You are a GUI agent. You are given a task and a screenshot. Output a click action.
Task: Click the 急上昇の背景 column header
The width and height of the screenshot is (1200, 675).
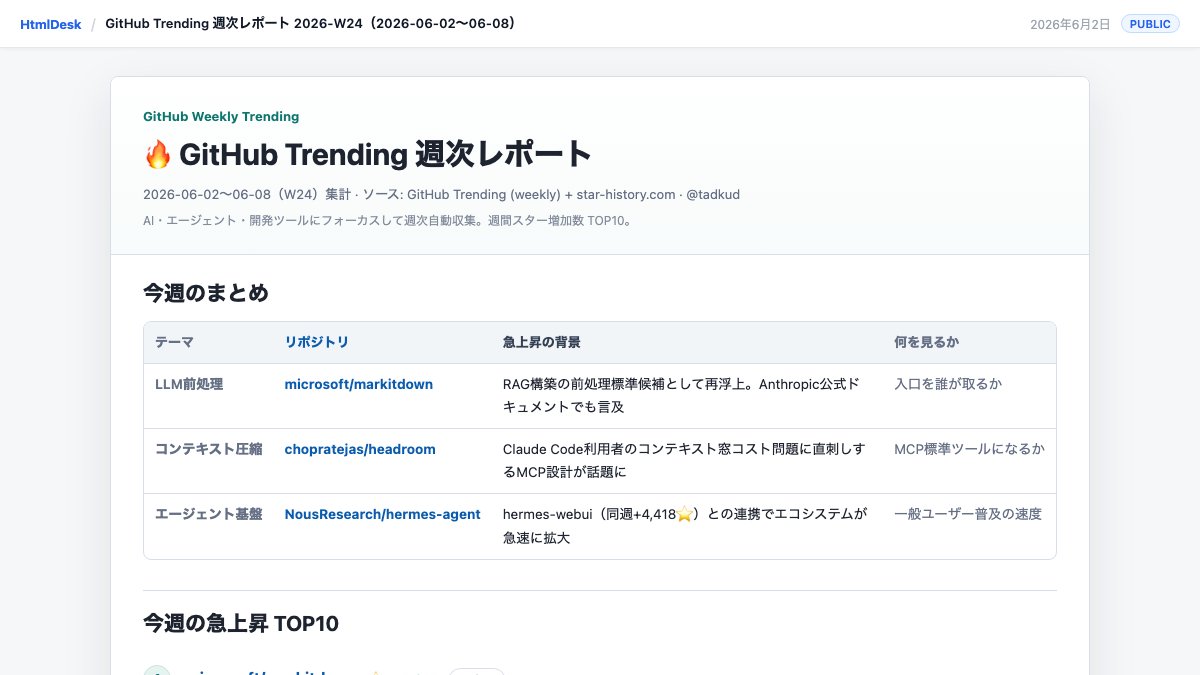click(x=541, y=342)
